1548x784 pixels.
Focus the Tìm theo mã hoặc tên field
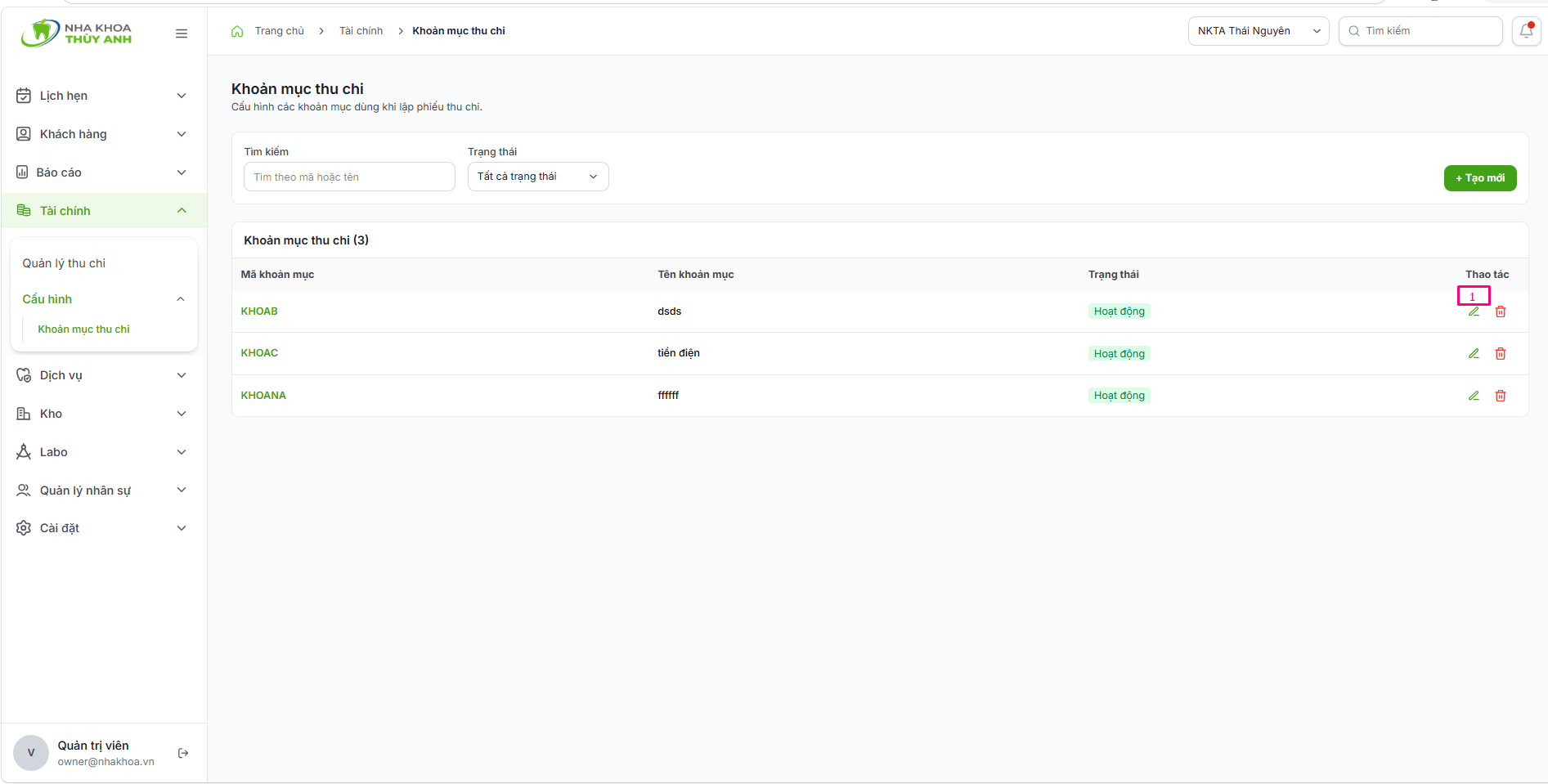(x=349, y=177)
